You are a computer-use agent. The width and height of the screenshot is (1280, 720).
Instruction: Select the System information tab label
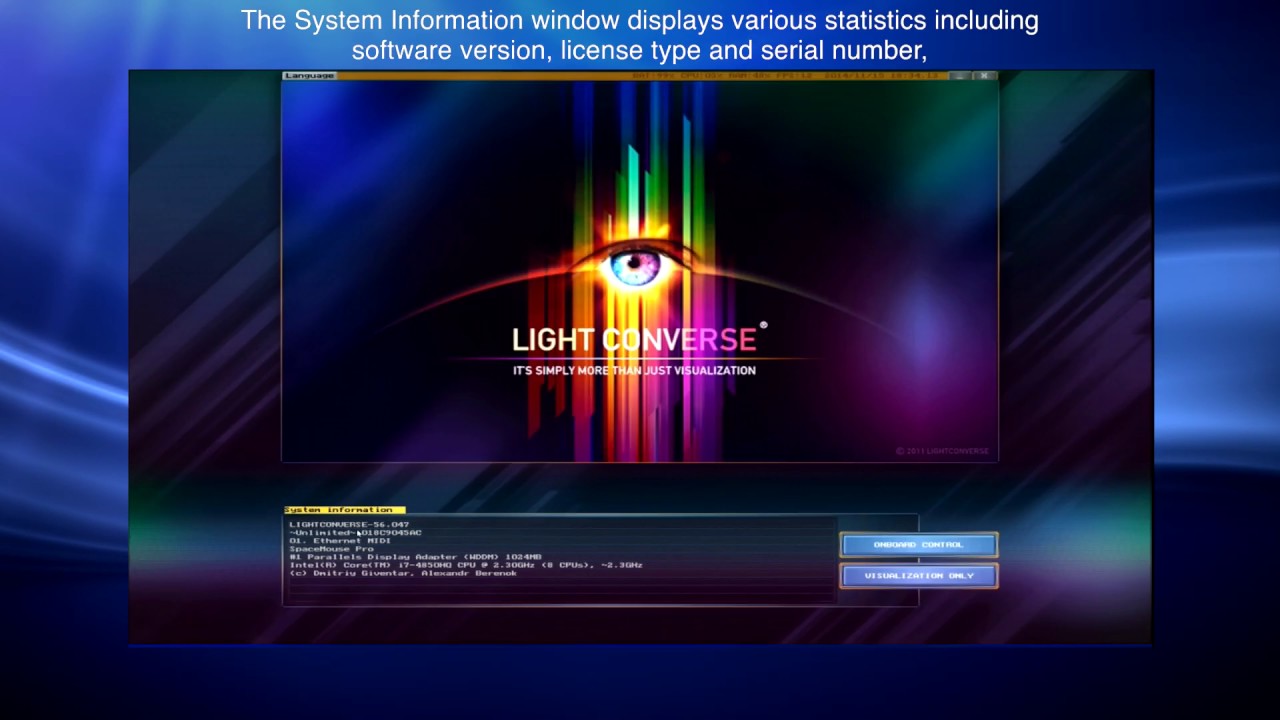(x=344, y=510)
